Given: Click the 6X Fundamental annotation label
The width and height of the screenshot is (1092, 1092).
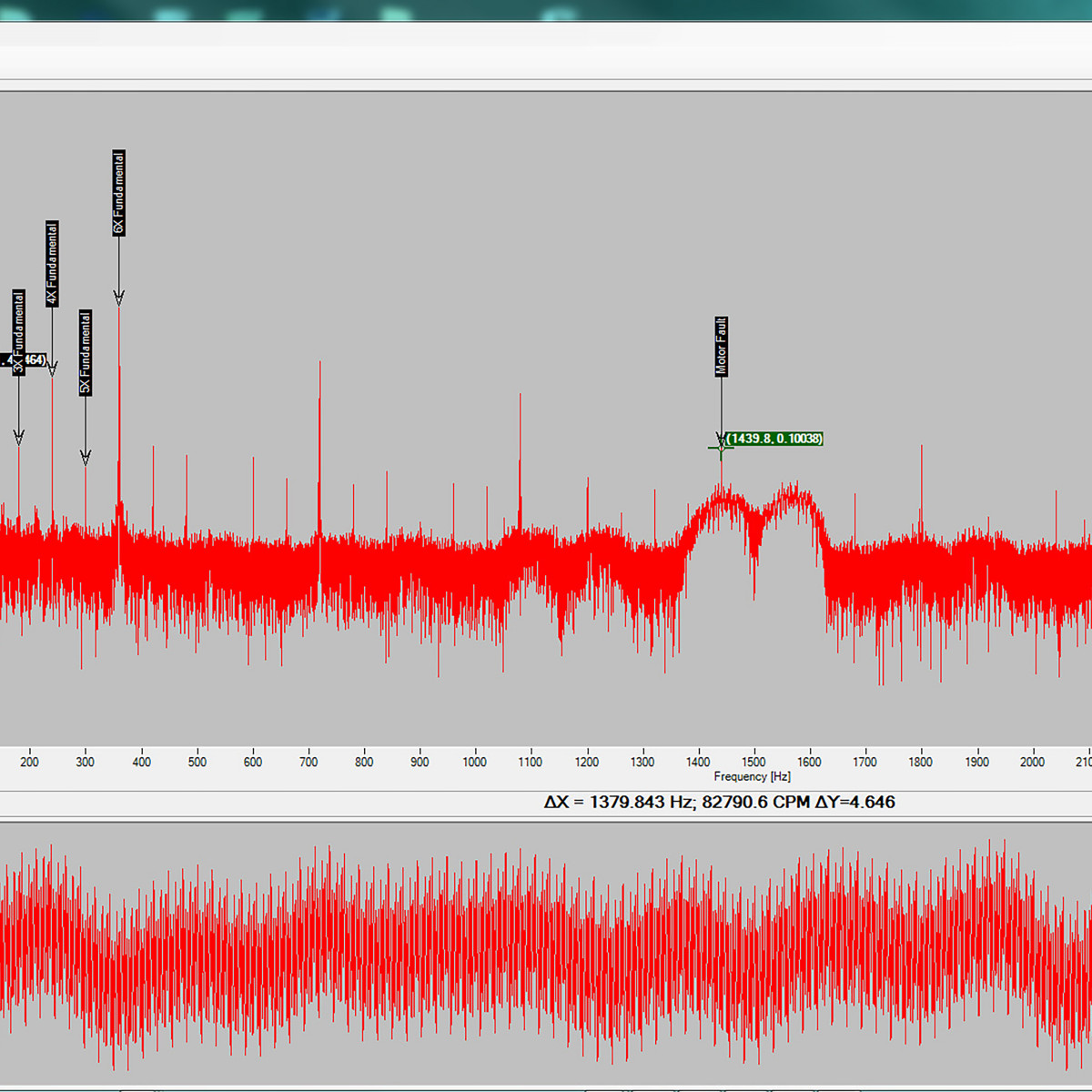Looking at the screenshot, I should tap(118, 193).
